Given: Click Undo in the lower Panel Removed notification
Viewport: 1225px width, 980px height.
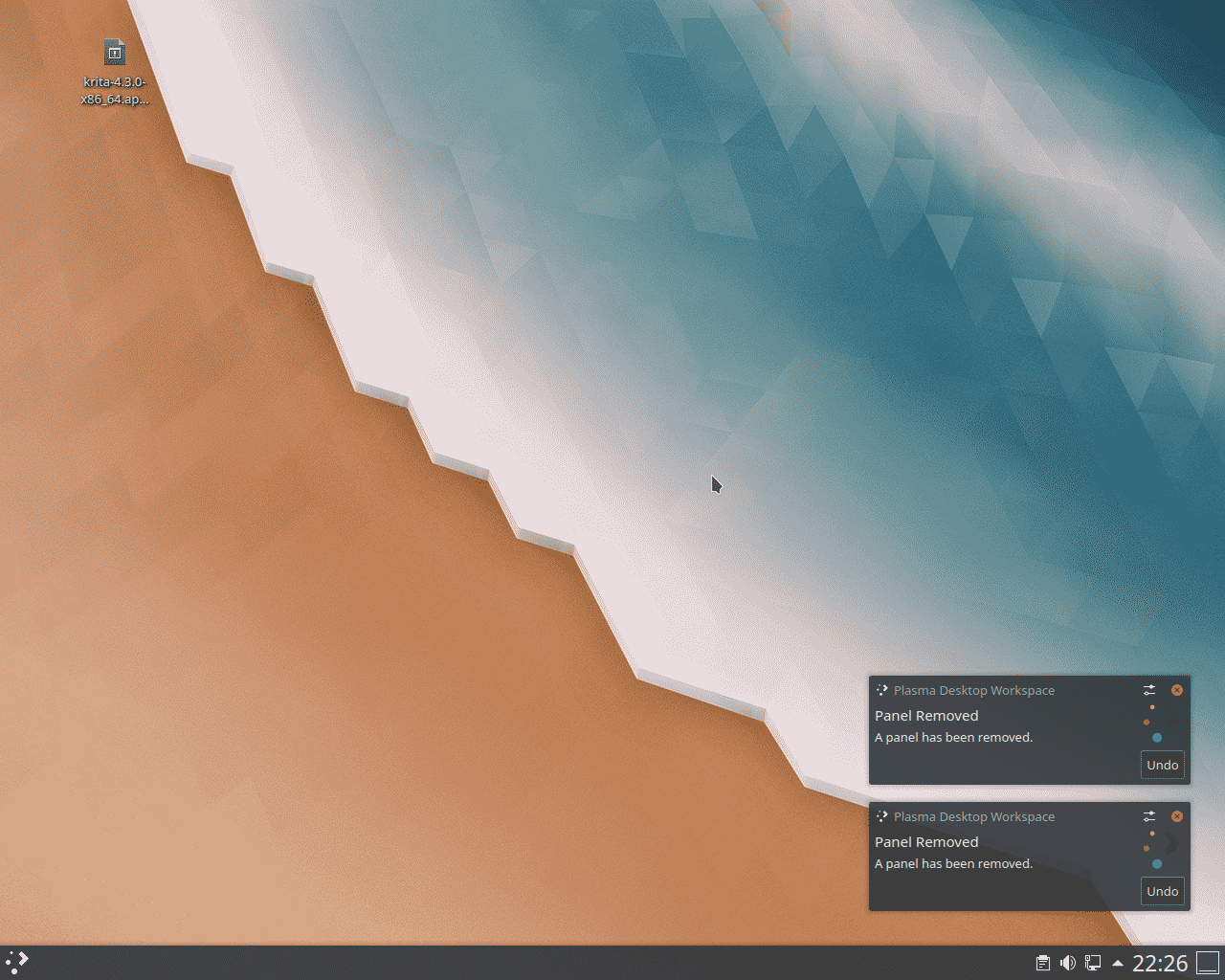Looking at the screenshot, I should tap(1163, 891).
